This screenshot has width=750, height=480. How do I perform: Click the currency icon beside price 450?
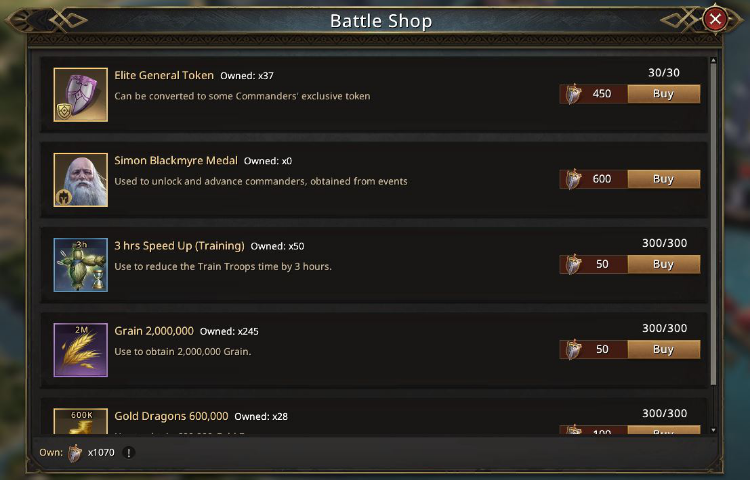click(x=573, y=94)
